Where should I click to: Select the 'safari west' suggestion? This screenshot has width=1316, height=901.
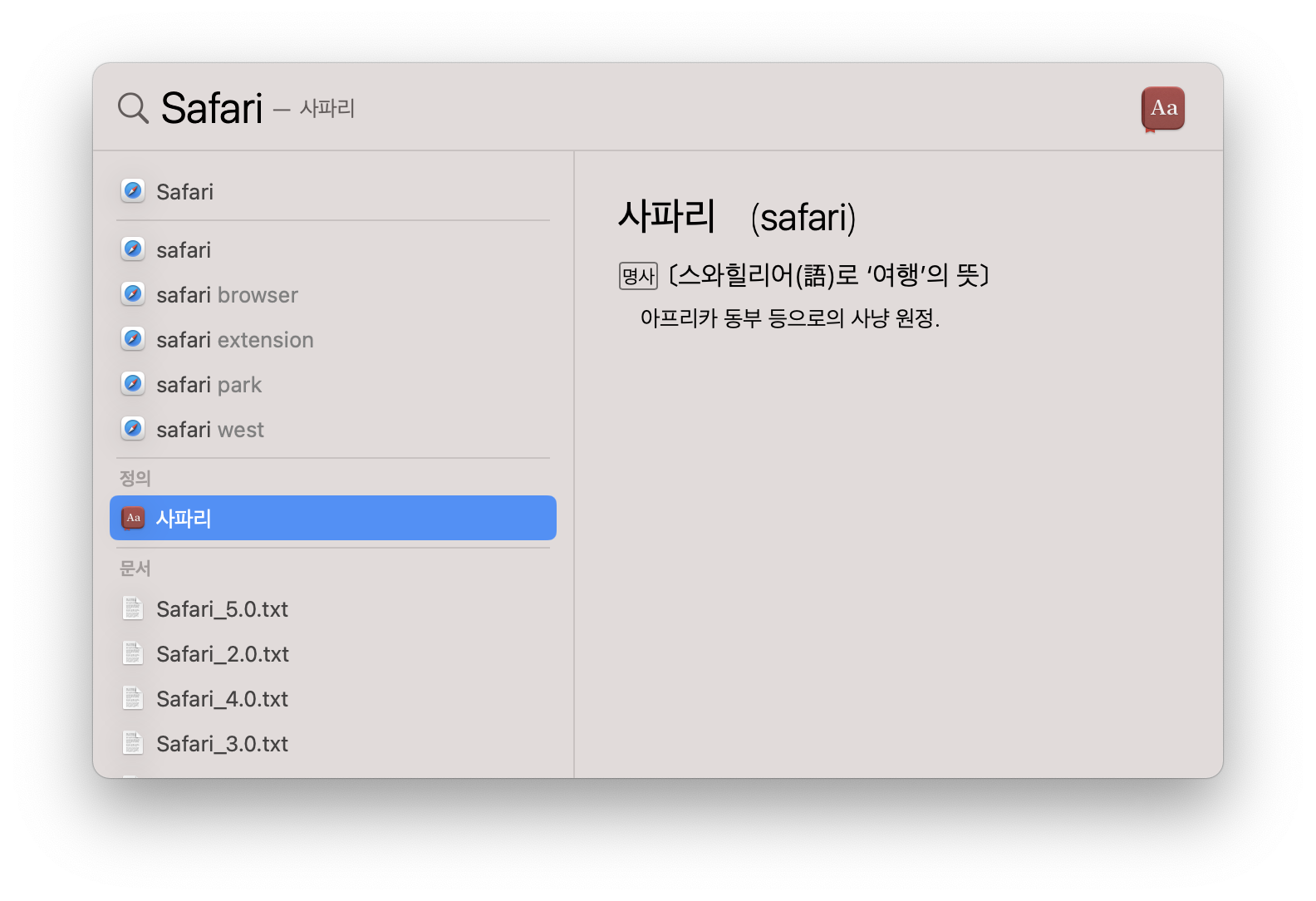333,429
